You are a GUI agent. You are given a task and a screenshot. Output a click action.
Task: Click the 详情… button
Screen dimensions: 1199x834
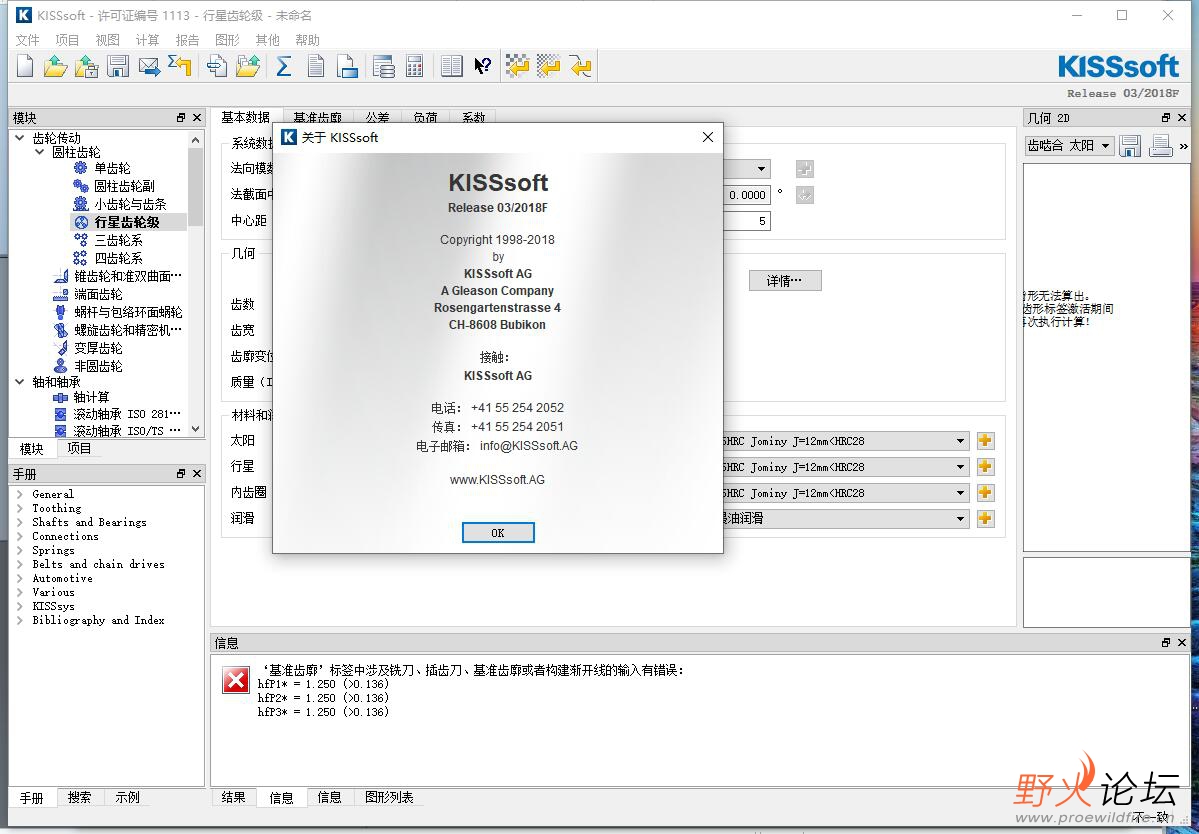coord(785,281)
